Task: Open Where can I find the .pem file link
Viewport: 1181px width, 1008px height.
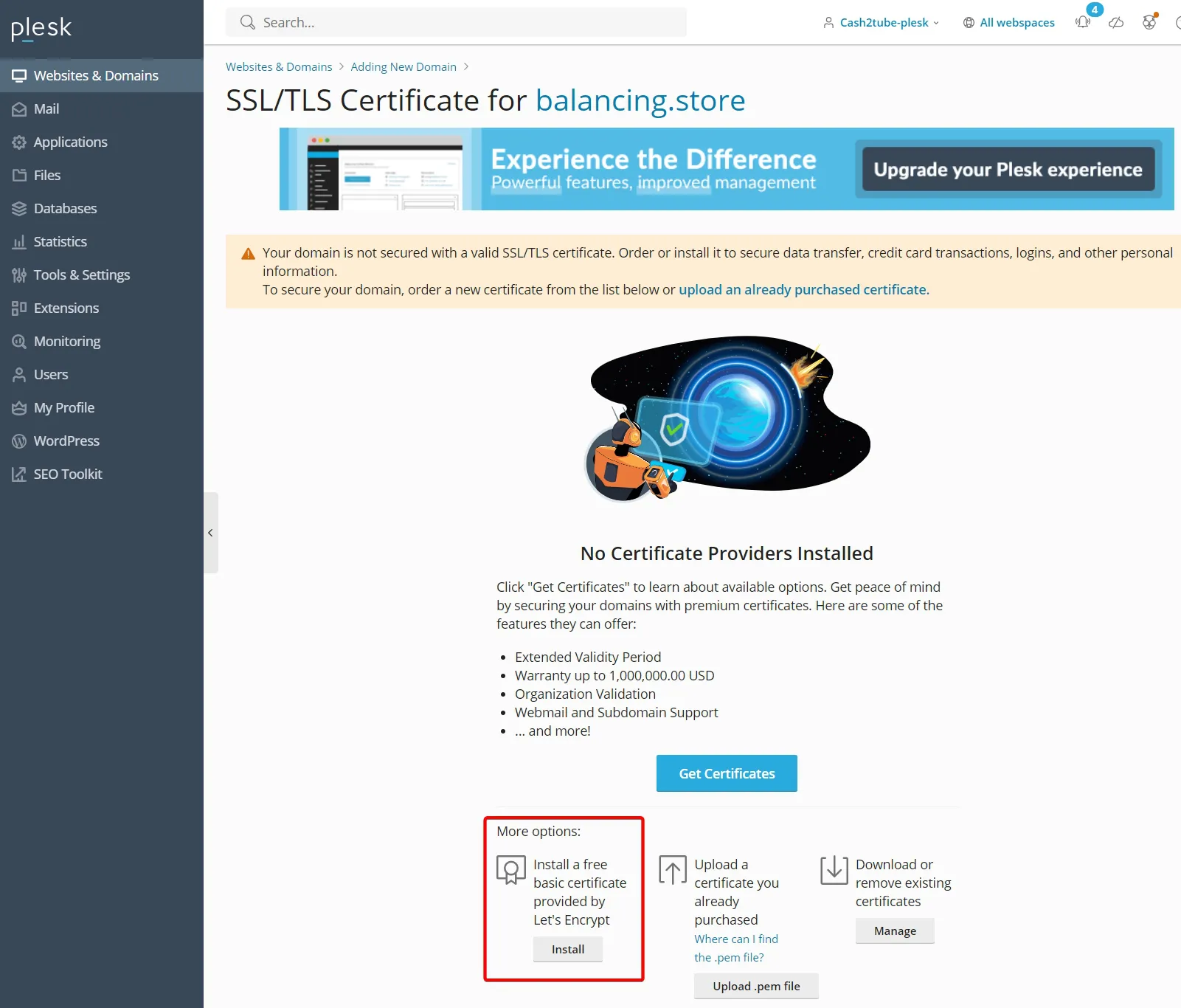Action: [736, 948]
